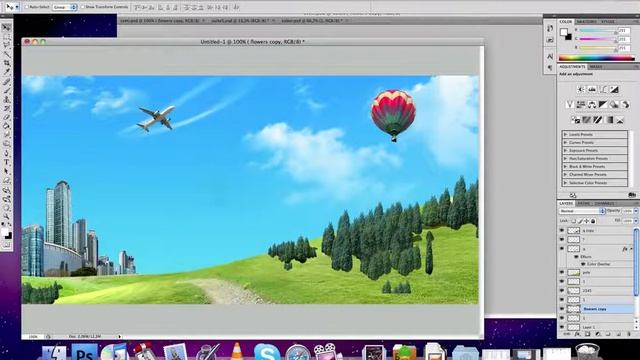The height and width of the screenshot is (360, 640).
Task: Hide the Layer 1 layer
Action: [x=562, y=327]
